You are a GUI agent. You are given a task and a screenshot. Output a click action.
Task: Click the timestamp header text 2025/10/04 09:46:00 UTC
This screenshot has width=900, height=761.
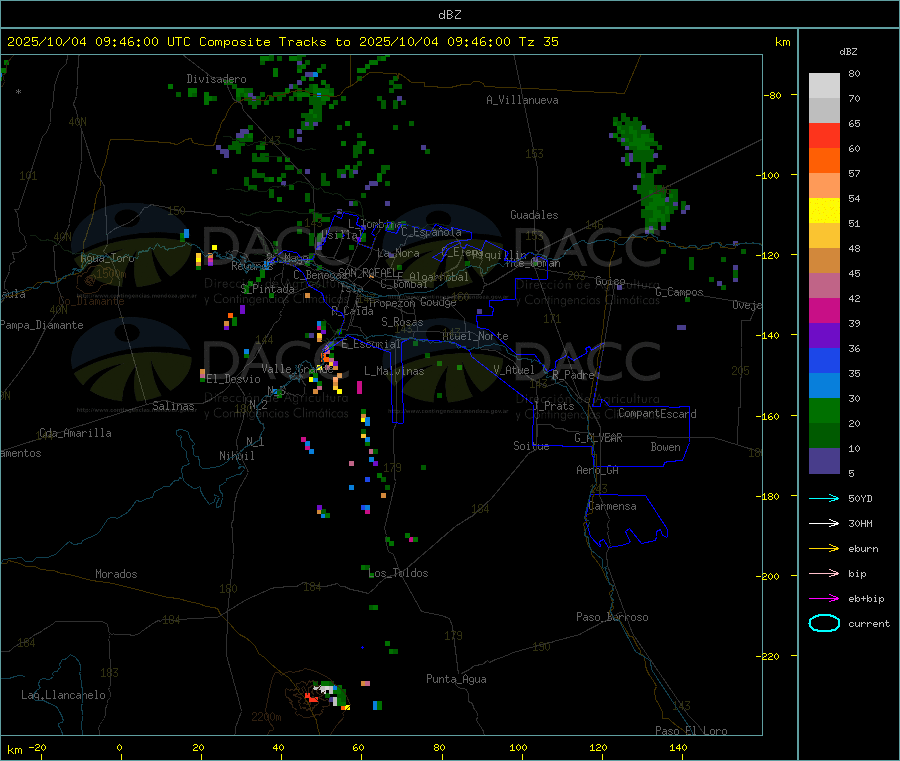pos(99,42)
